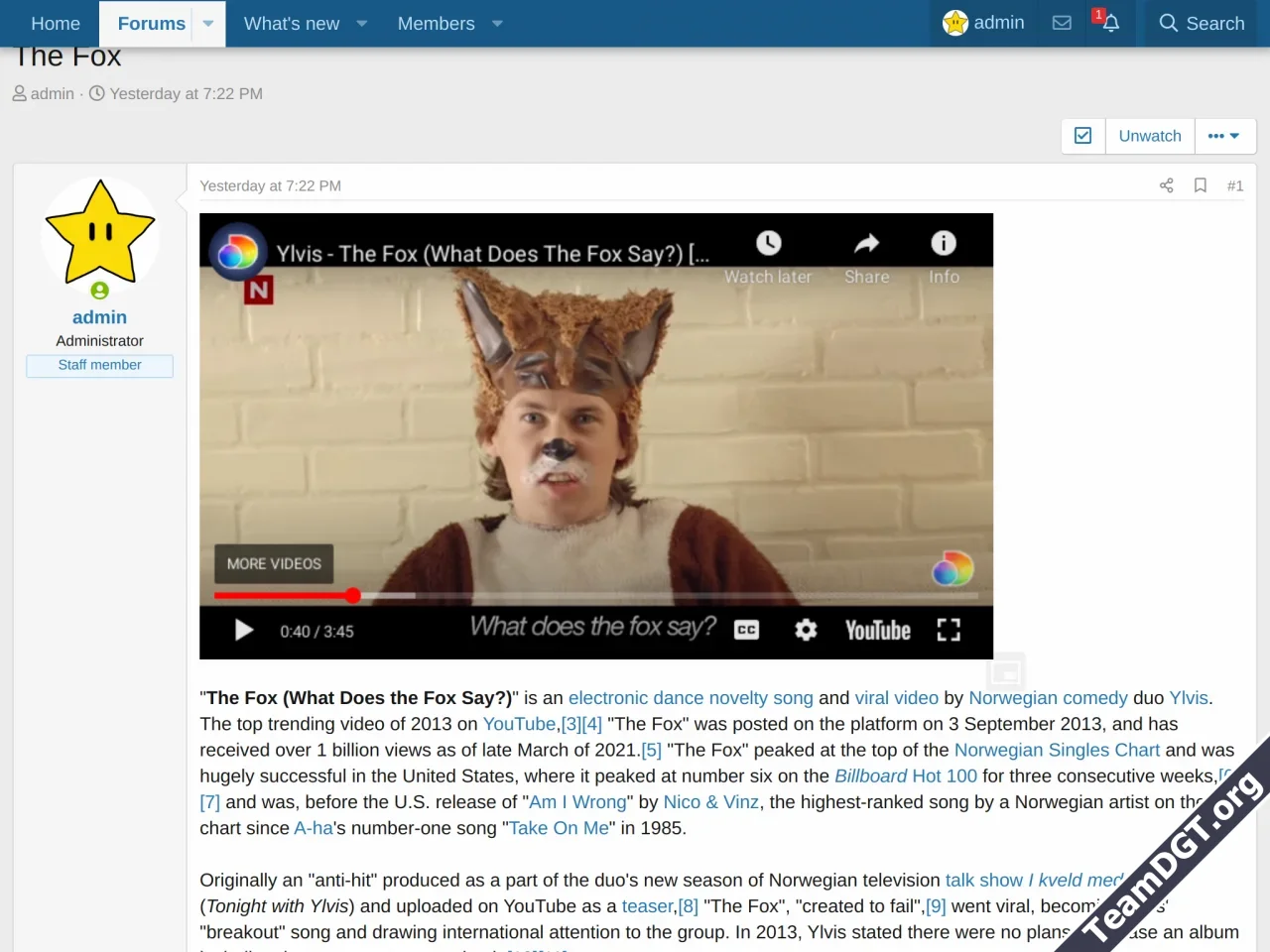Enter fullscreen mode on the video player
The height and width of the screenshot is (952, 1270).
949,630
